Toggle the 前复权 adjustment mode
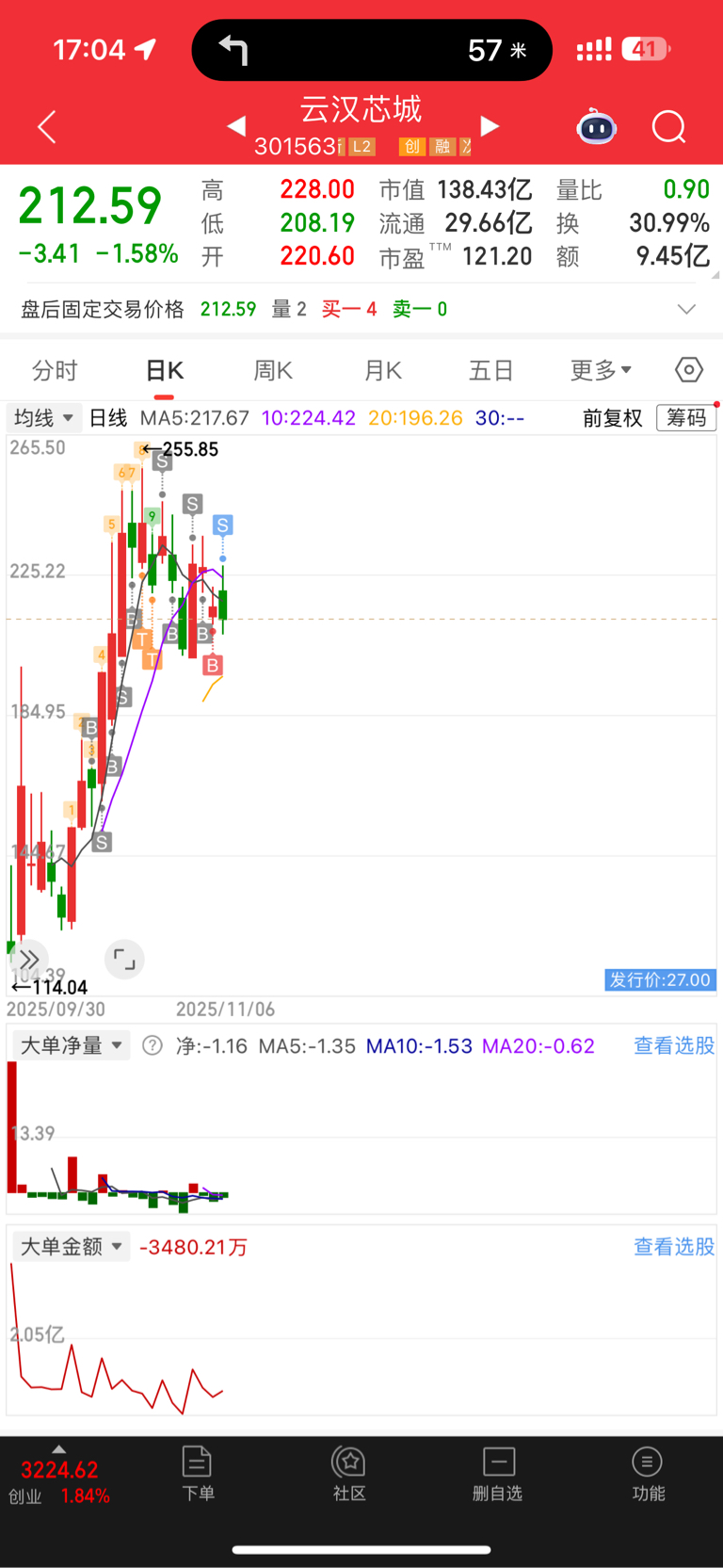Screen dimensions: 723x1568 (613, 417)
